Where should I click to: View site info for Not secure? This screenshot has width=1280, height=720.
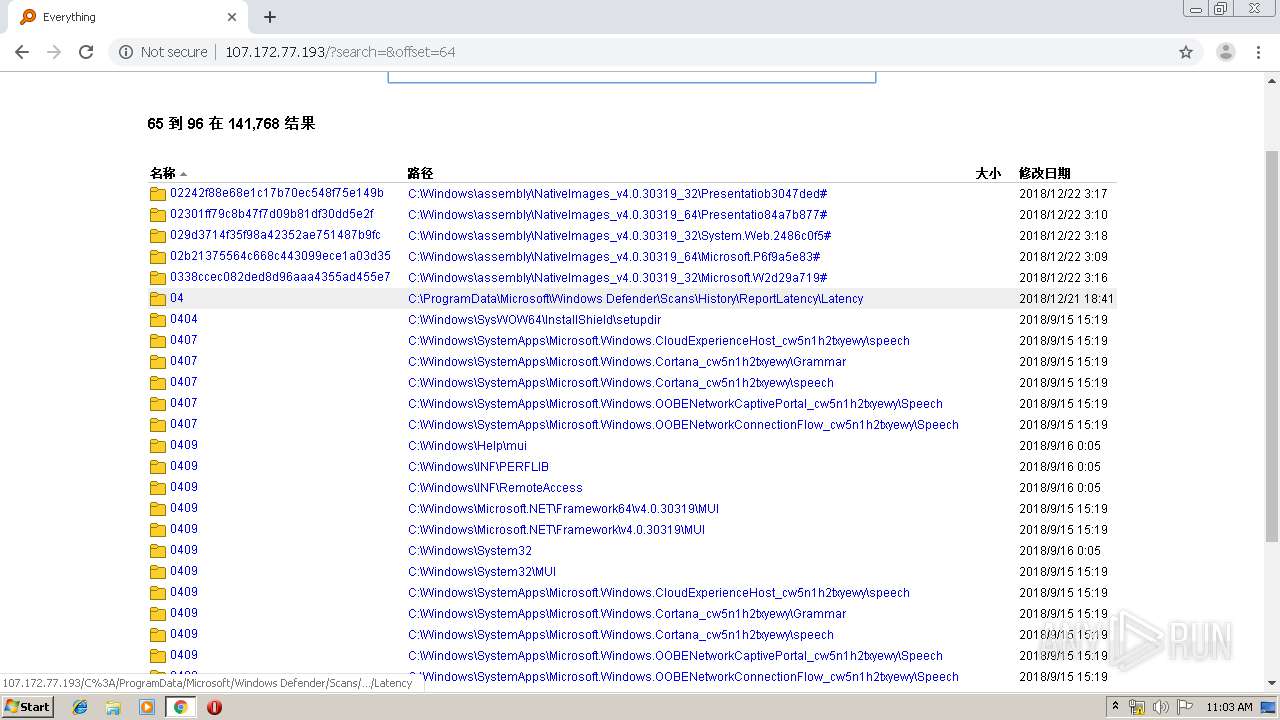164,52
